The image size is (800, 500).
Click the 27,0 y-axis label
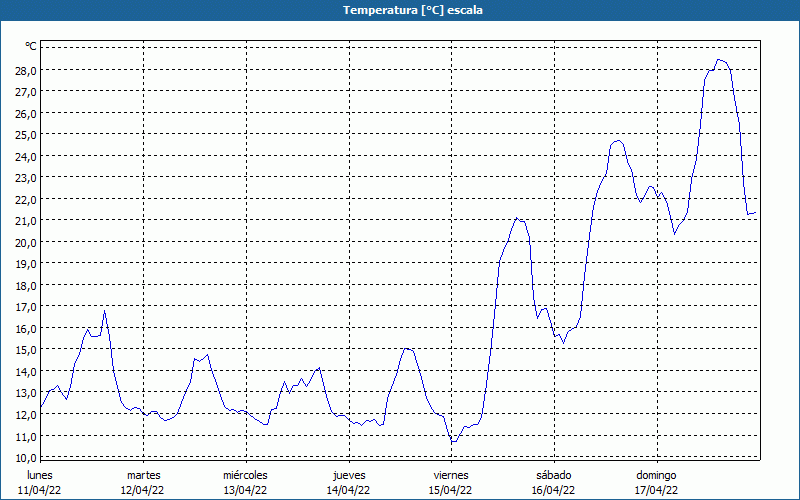27,92
